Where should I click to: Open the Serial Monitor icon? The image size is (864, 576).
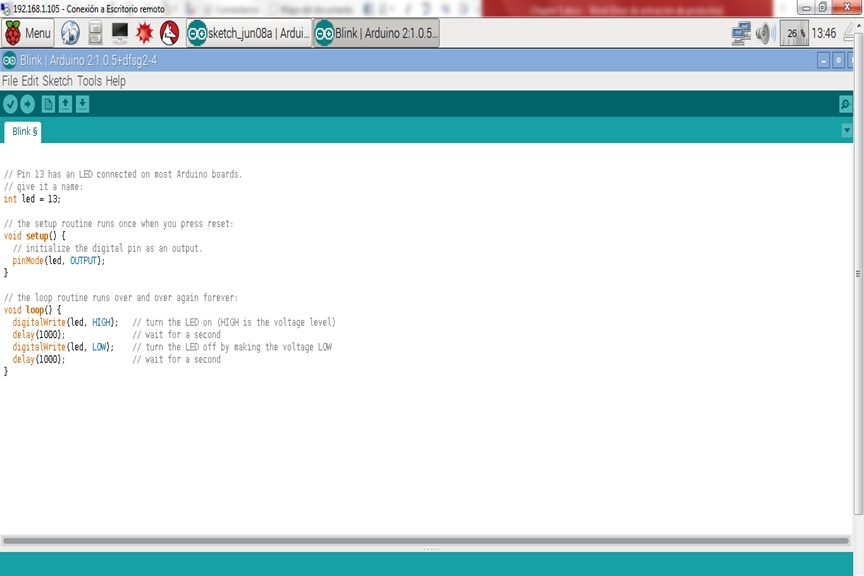click(845, 104)
